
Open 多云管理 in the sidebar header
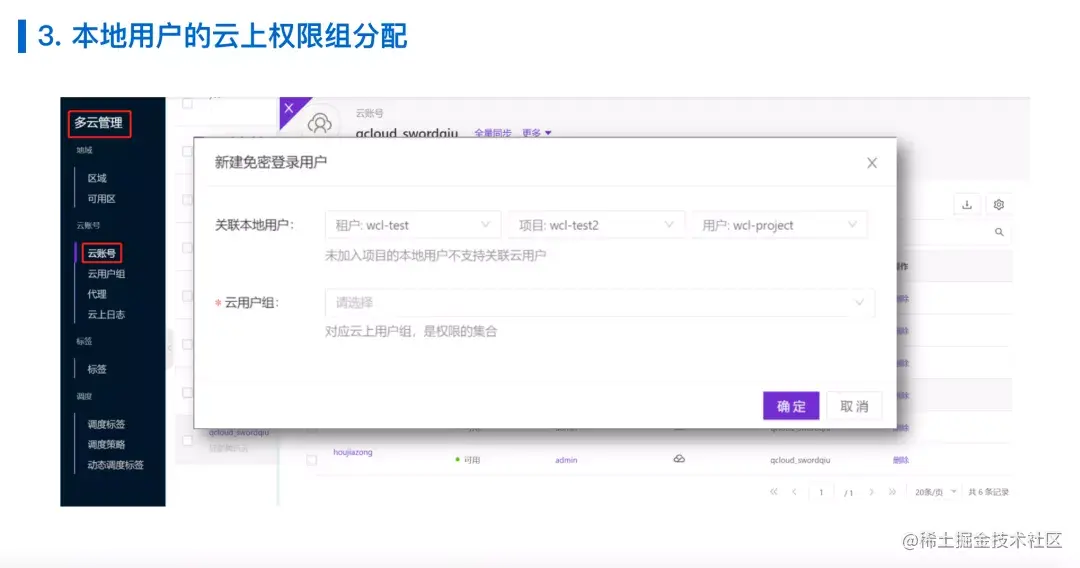tap(98, 123)
